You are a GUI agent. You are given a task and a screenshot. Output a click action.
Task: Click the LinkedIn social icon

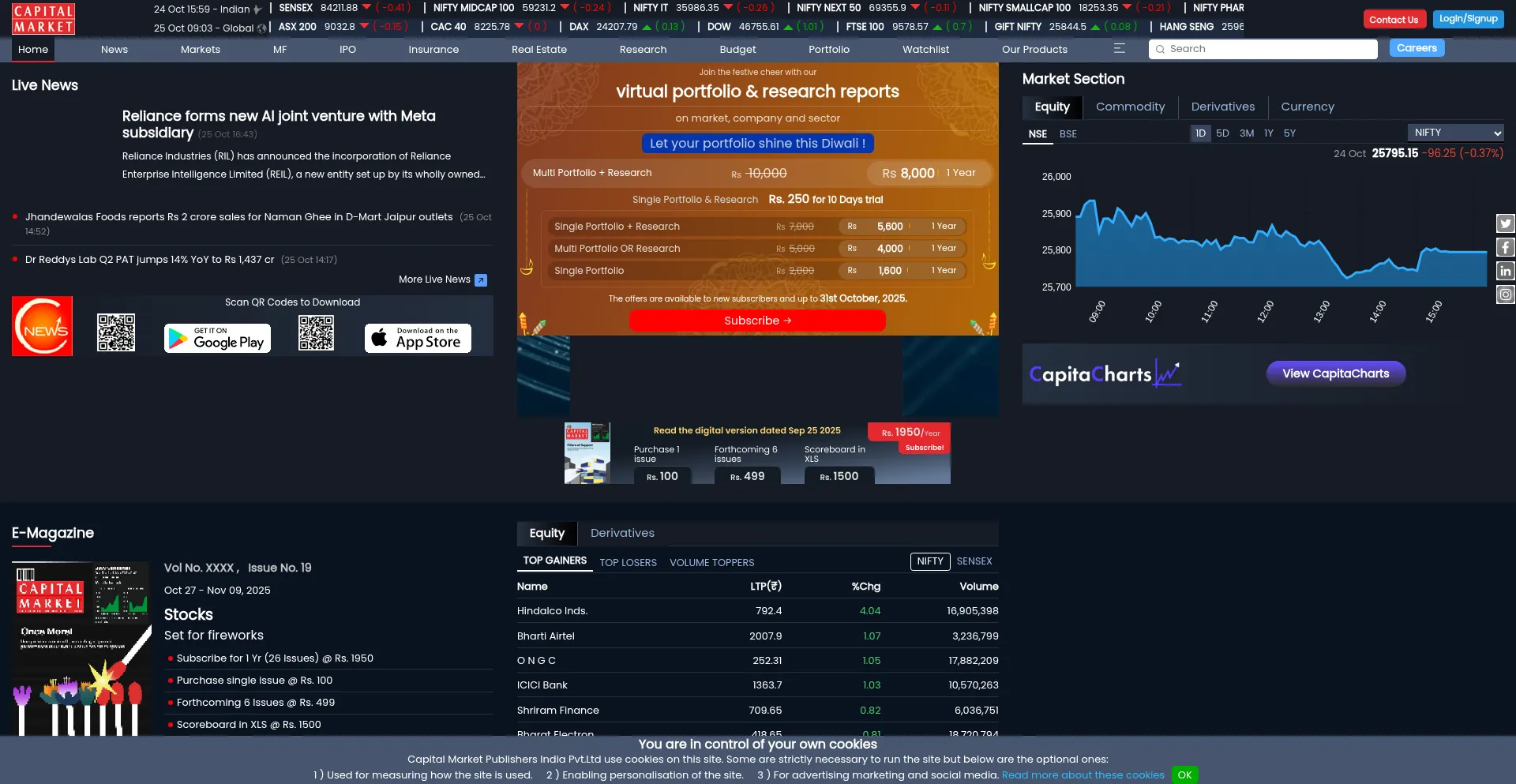1505,271
